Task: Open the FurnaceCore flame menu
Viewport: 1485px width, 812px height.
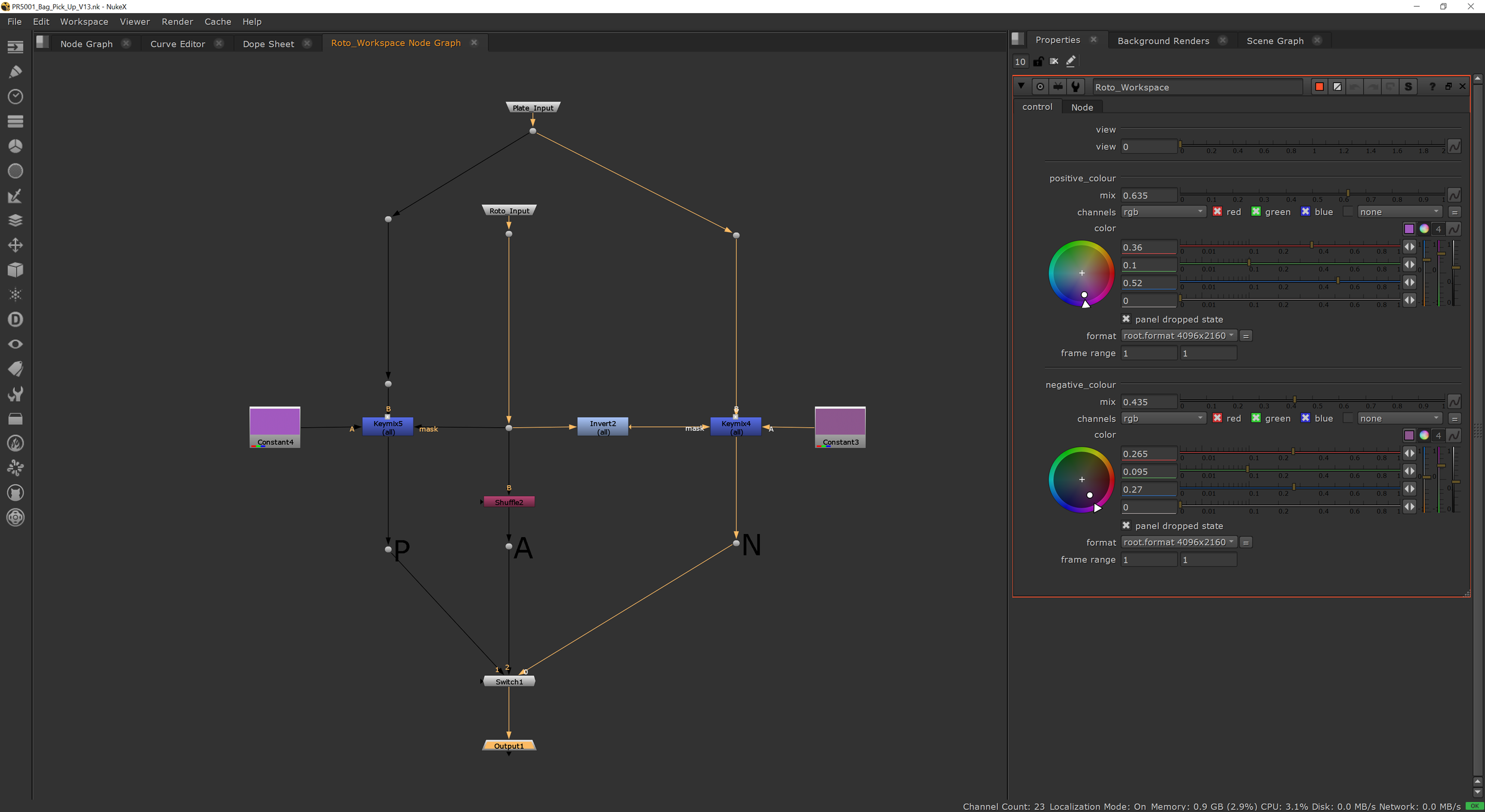Action: [x=15, y=443]
